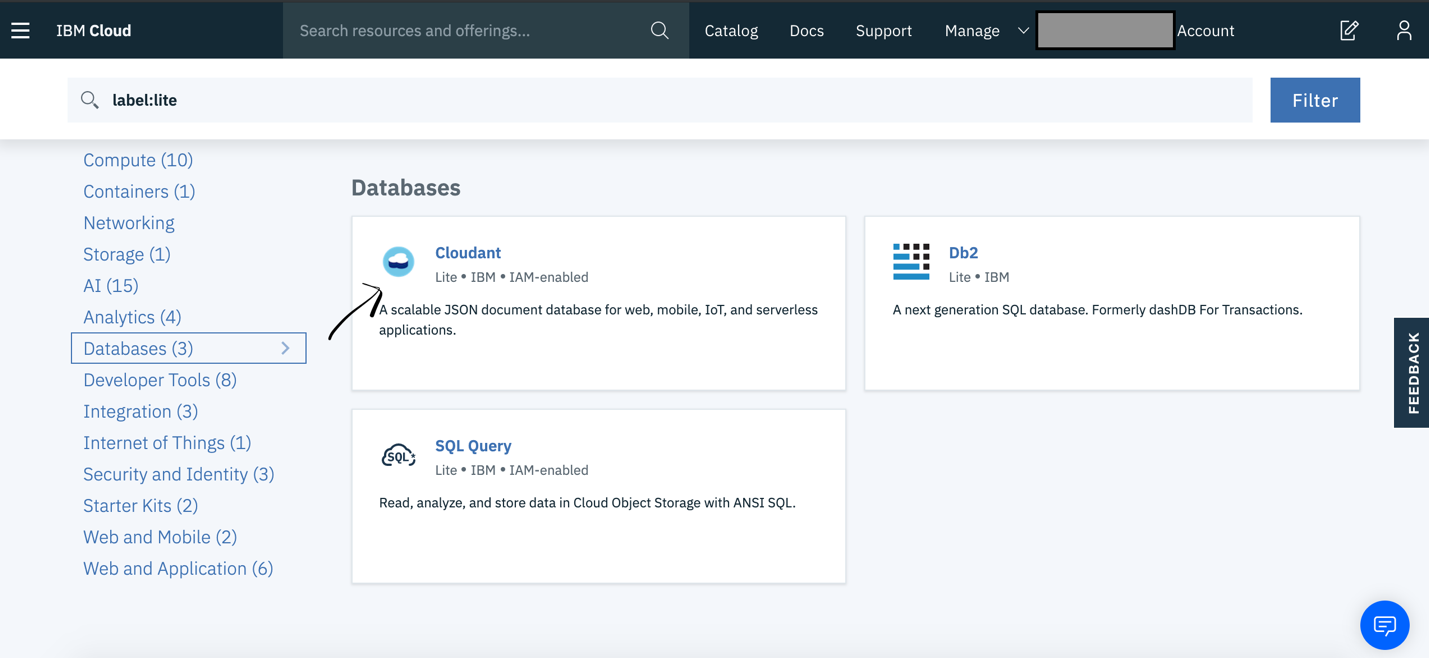Image resolution: width=1429 pixels, height=658 pixels.
Task: Expand the Manage dropdown chevron
Action: [x=1023, y=31]
